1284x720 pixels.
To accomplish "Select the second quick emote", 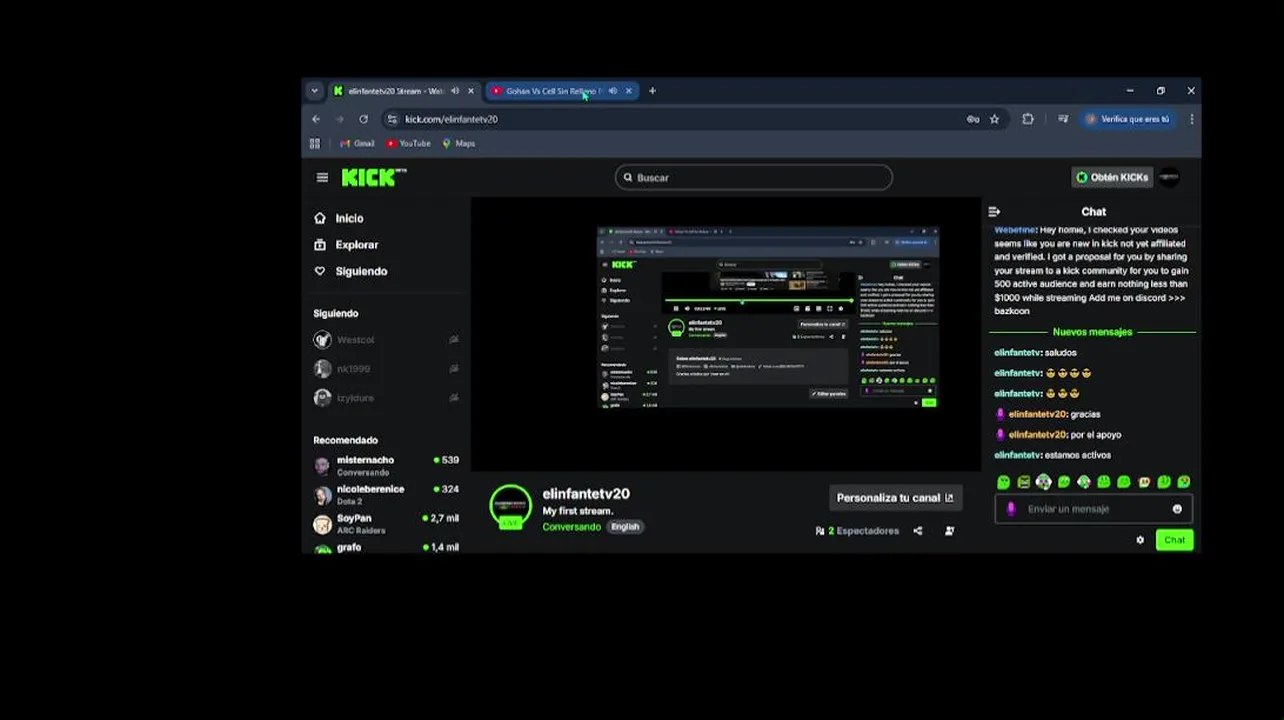I will click(x=1024, y=482).
